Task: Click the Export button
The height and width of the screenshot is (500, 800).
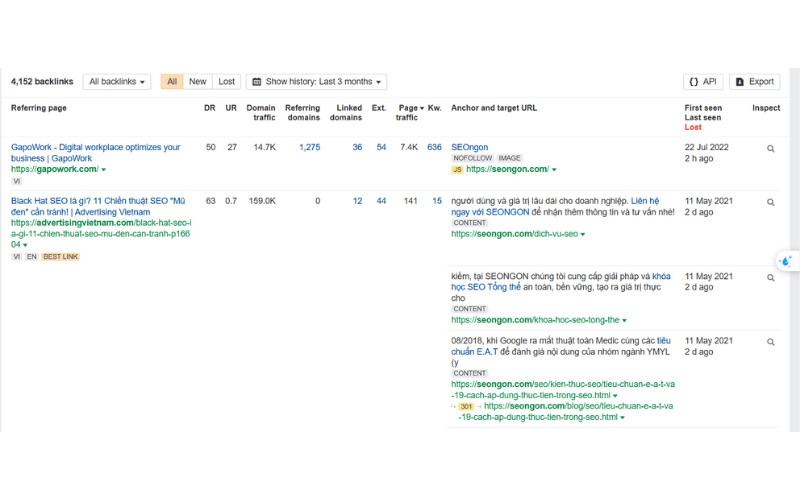Action: pos(755,82)
